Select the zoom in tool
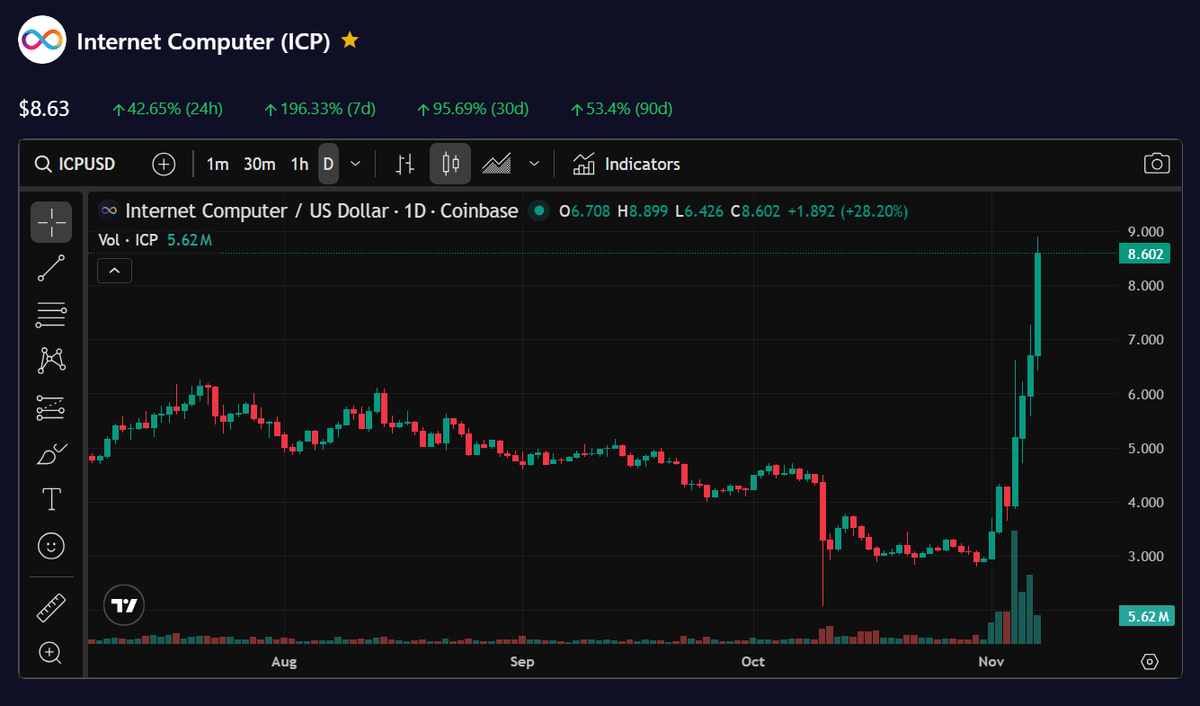This screenshot has width=1200, height=706. (x=51, y=653)
